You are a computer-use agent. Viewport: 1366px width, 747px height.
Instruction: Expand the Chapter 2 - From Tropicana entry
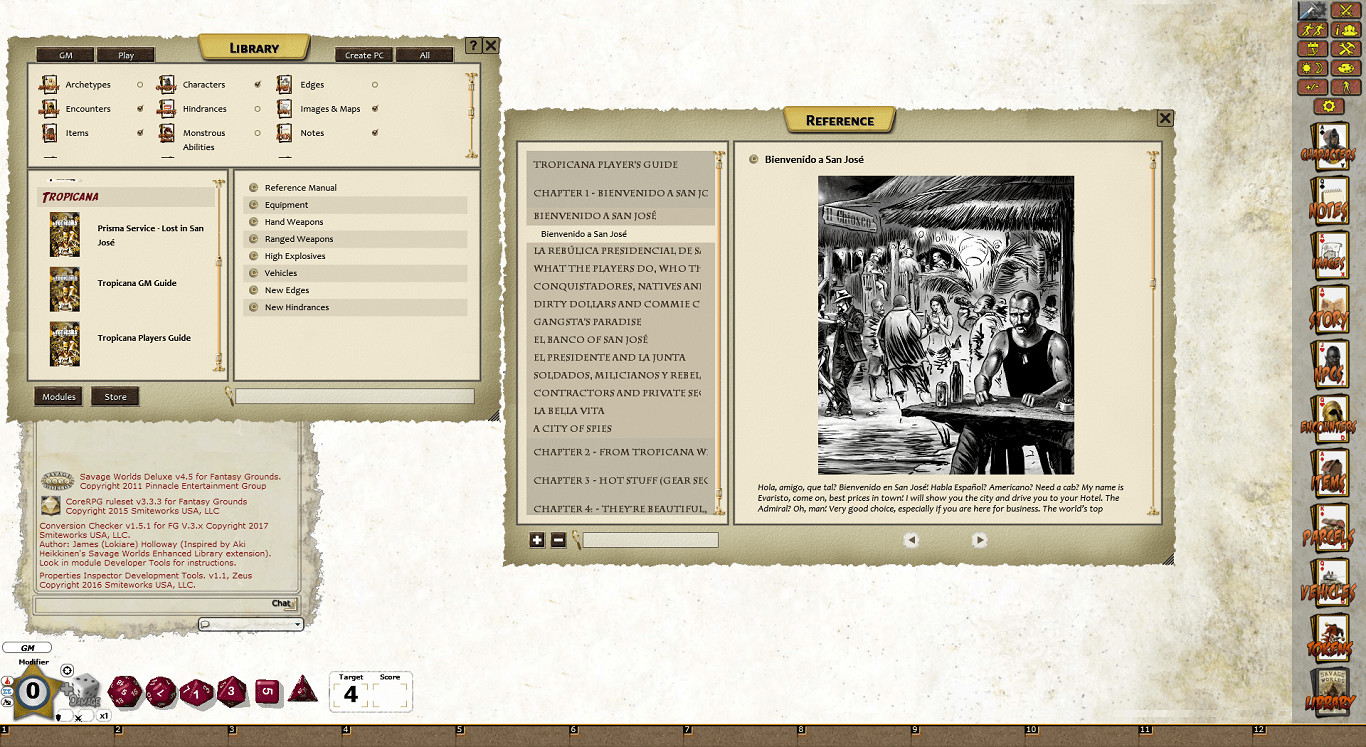coord(620,452)
